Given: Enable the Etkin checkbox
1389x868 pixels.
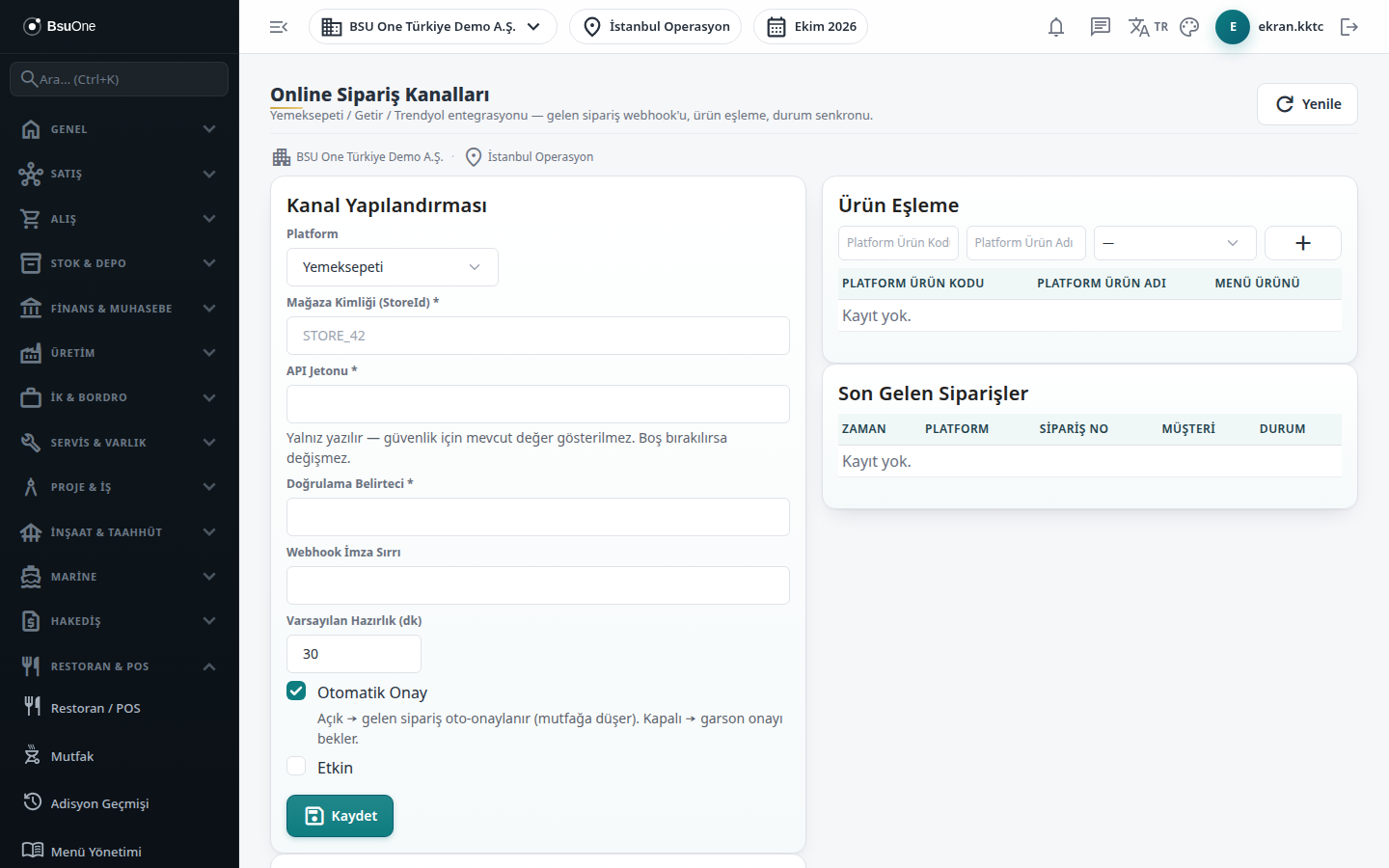Looking at the screenshot, I should [x=296, y=767].
